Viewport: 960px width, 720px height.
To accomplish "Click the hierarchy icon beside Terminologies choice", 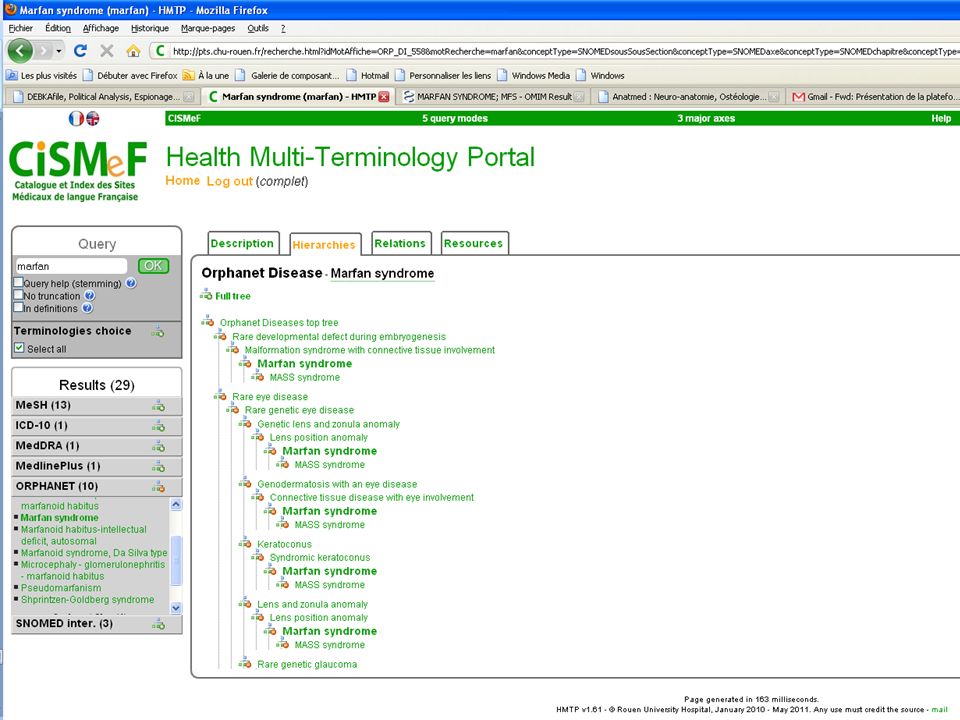I will pyautogui.click(x=158, y=331).
